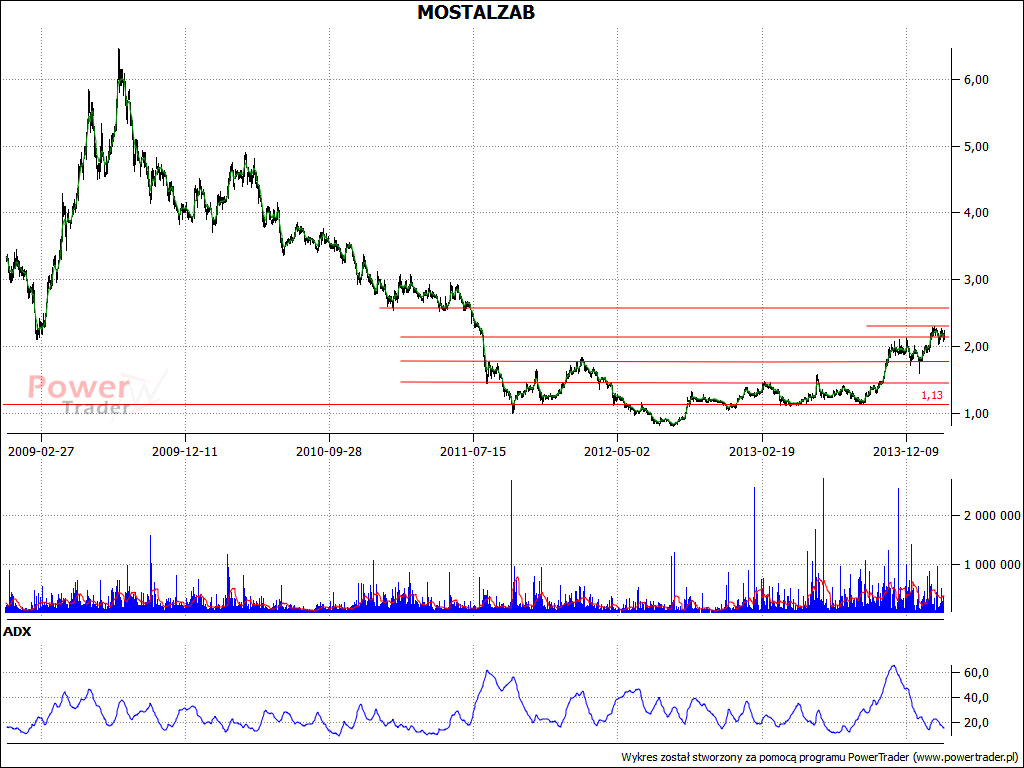Click the 60,0 ADX axis label

[976, 673]
